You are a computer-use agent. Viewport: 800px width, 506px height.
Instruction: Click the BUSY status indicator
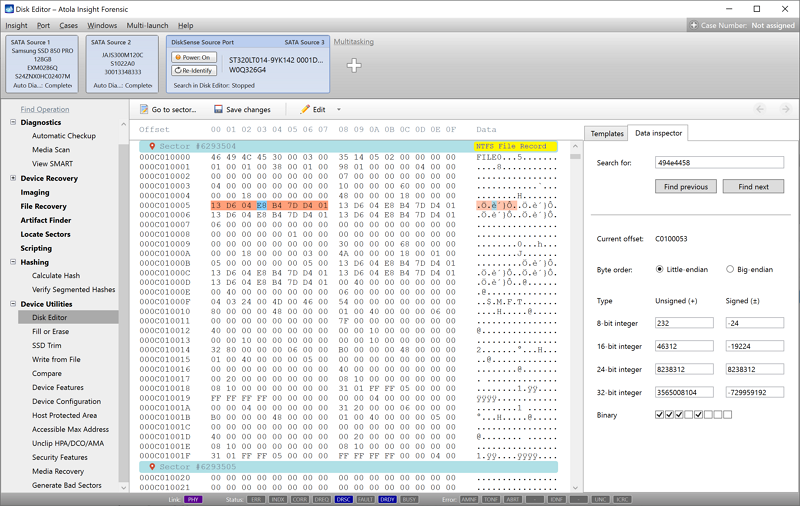coord(410,499)
